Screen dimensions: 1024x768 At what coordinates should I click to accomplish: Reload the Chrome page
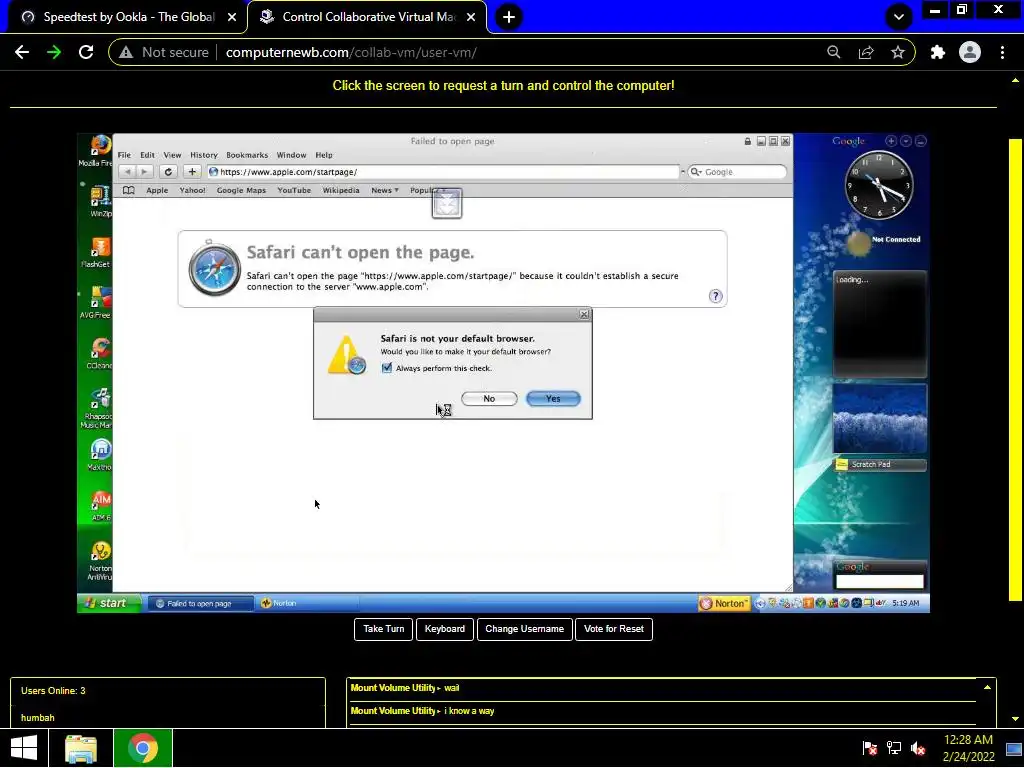click(86, 52)
